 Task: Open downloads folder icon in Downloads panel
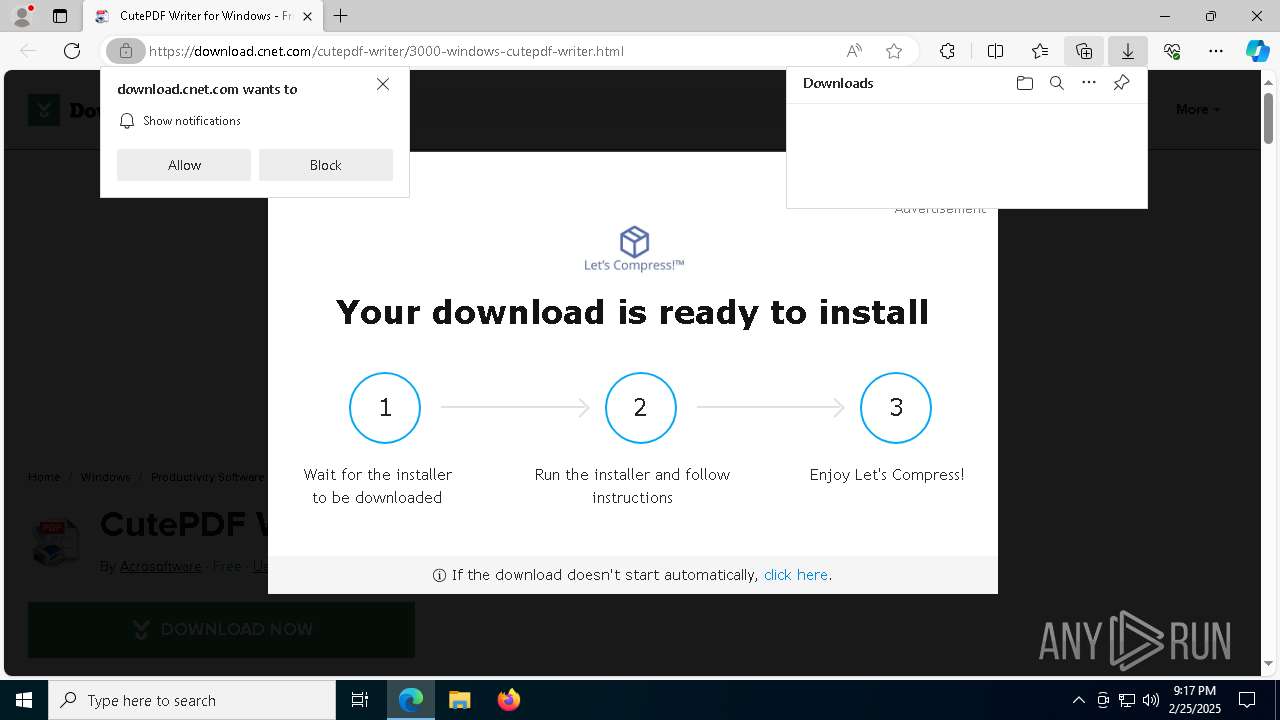[x=1024, y=83]
